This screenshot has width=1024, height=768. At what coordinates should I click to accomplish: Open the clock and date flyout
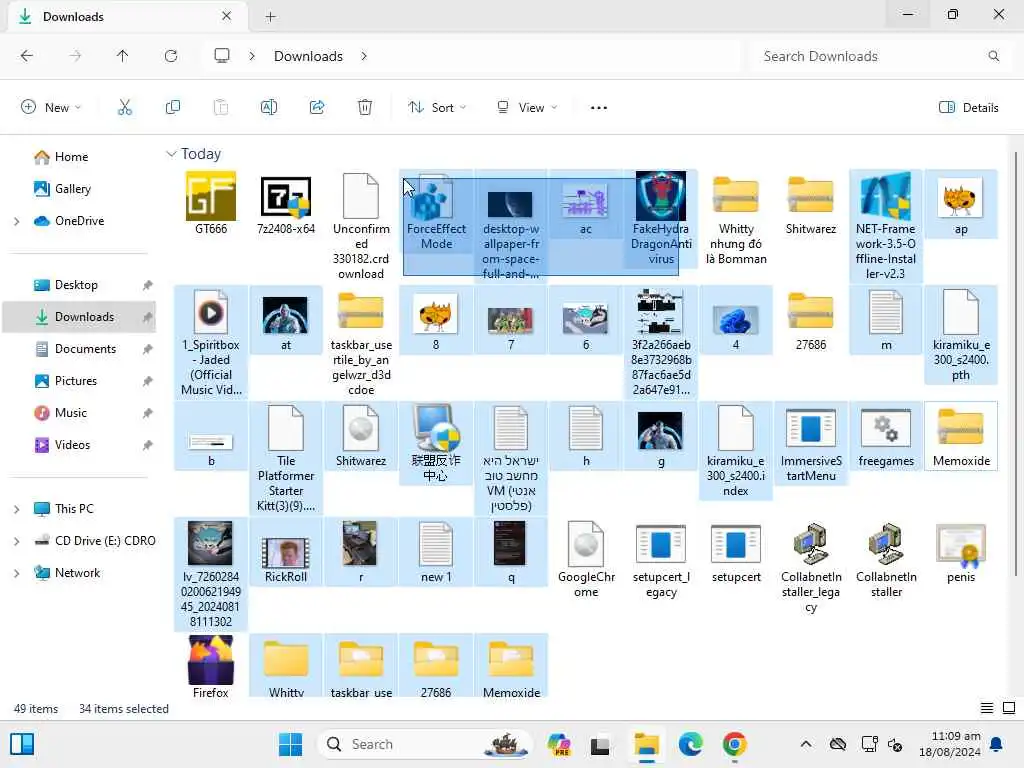click(950, 744)
